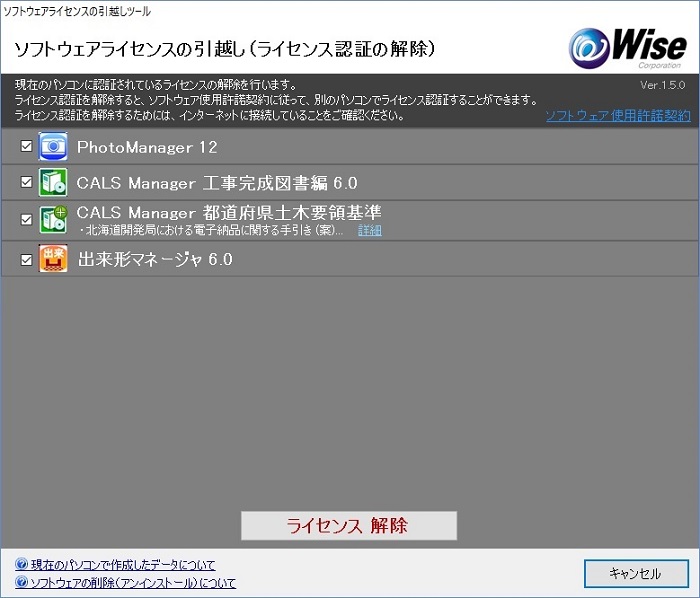Viewport: 700px width, 598px height.
Task: Click help icon beside 現在のパソコンで作成したデータについて
Action: click(x=21, y=564)
